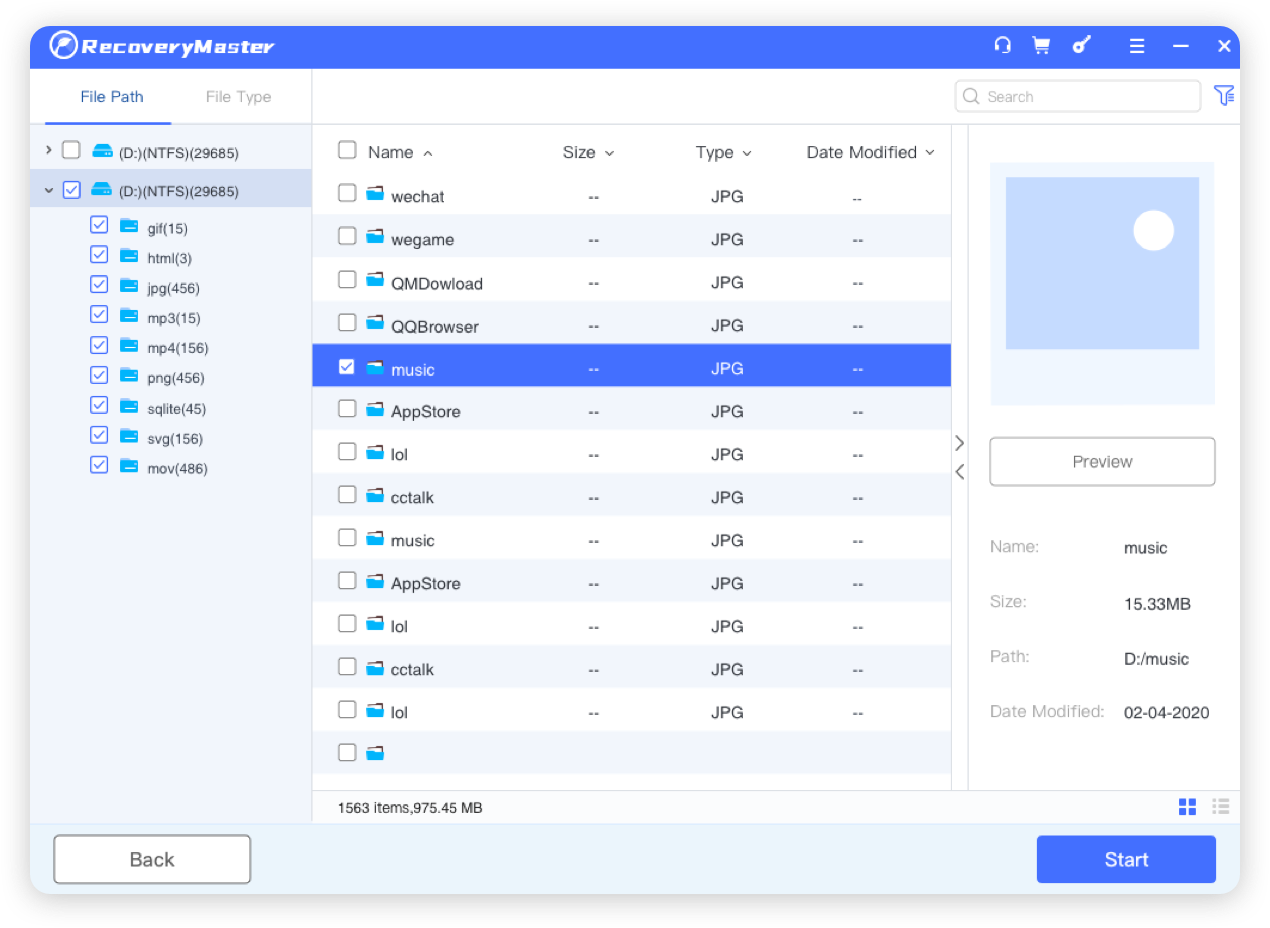Open the headset support icon

1003,45
